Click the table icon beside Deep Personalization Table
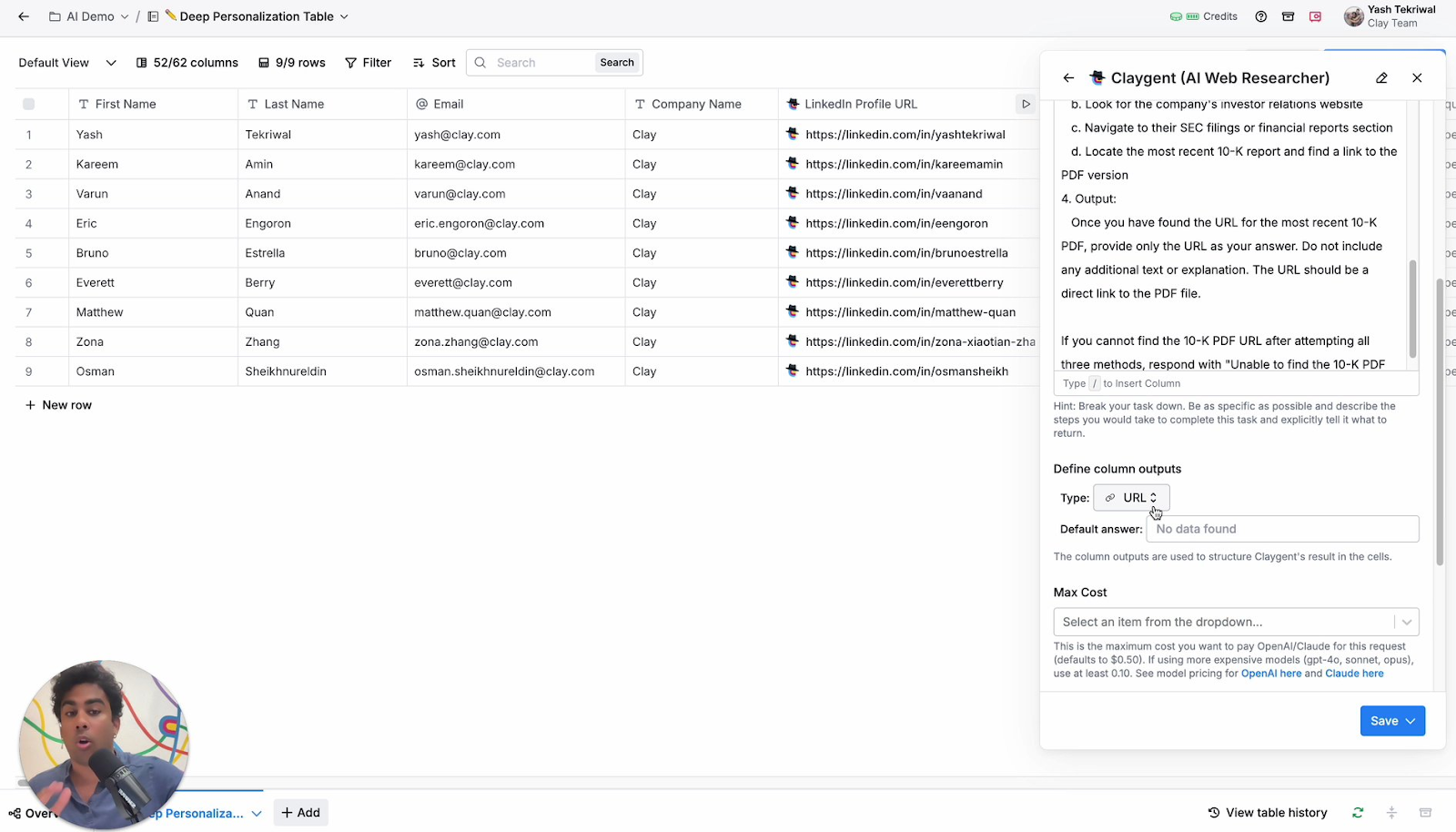This screenshot has width=1456, height=832. pos(153,16)
